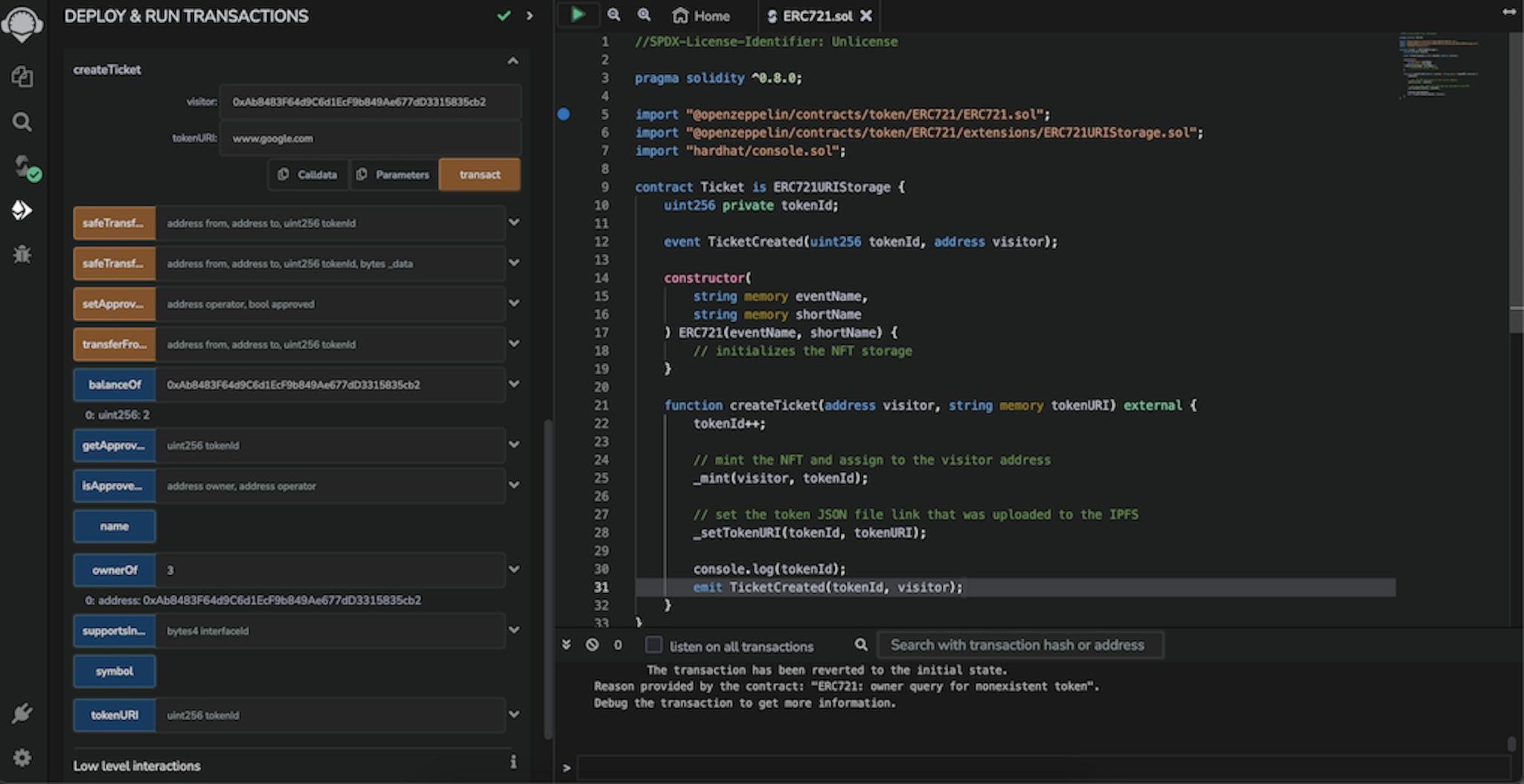Screen dimensions: 1524x784
Task: Click the balanceOf address input field
Action: tap(330, 385)
